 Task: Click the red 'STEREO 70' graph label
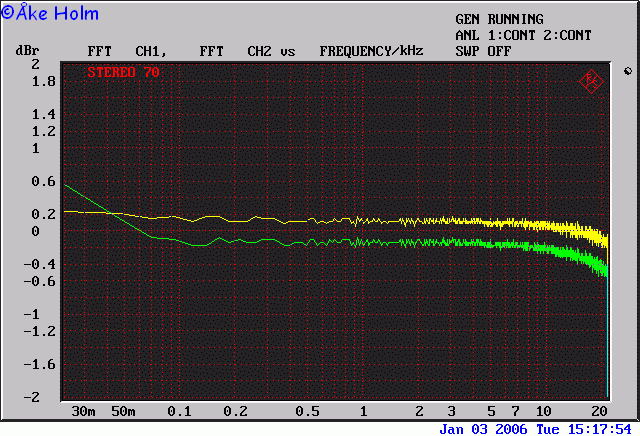[123, 72]
